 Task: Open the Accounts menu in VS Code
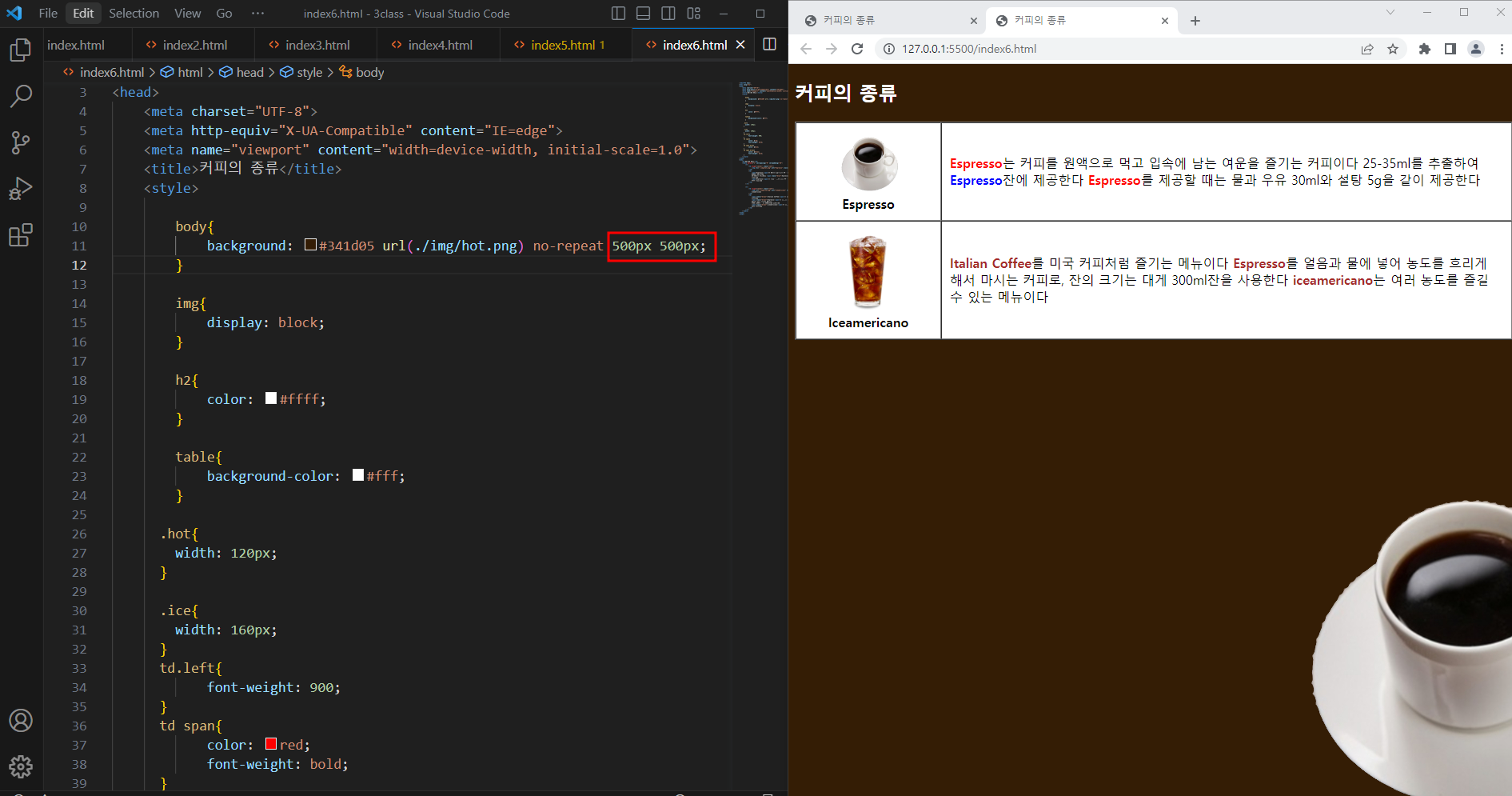pyautogui.click(x=21, y=720)
